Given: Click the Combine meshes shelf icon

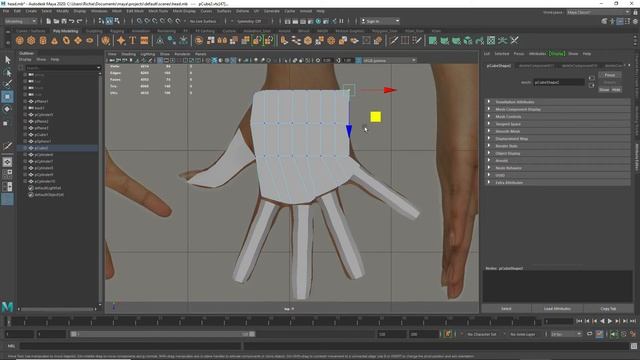Looking at the screenshot, I should [x=199, y=40].
